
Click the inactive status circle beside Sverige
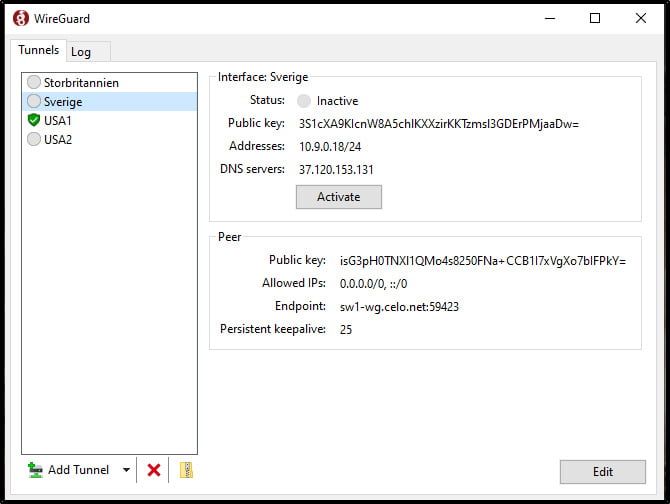[34, 101]
